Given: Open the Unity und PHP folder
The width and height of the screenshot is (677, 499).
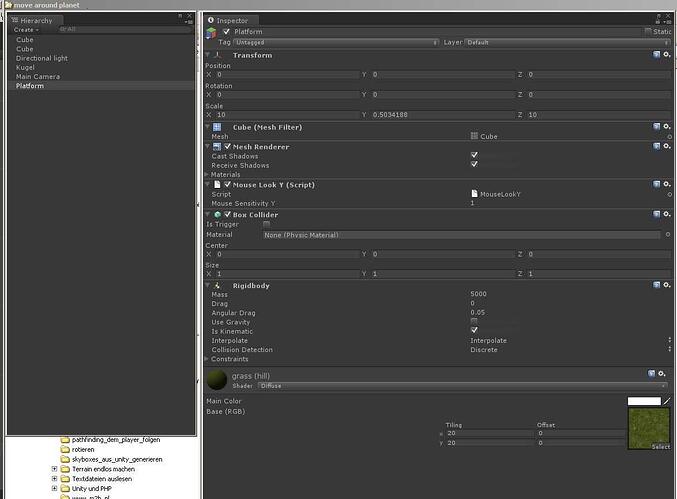Looking at the screenshot, I should pos(92,488).
